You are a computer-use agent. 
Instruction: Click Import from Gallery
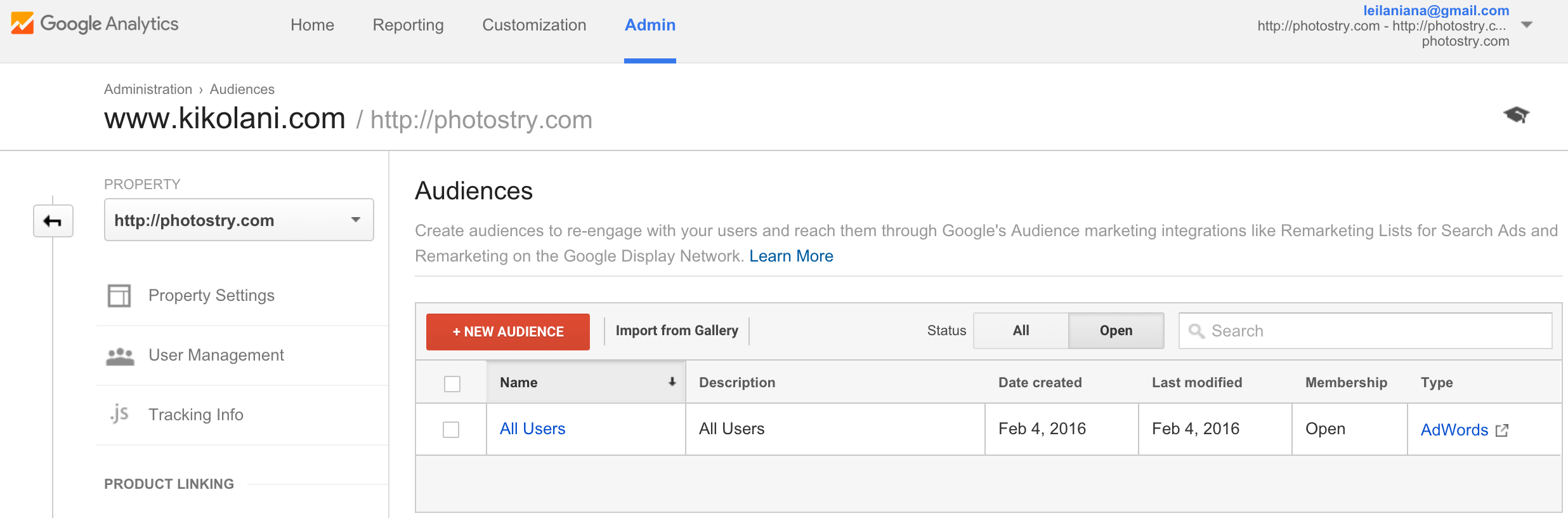point(677,331)
